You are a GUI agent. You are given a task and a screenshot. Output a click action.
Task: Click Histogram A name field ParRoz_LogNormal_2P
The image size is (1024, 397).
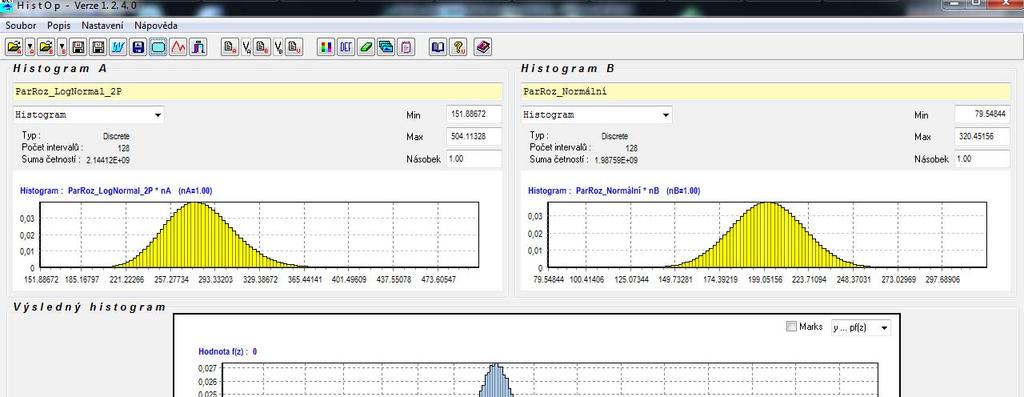(258, 92)
